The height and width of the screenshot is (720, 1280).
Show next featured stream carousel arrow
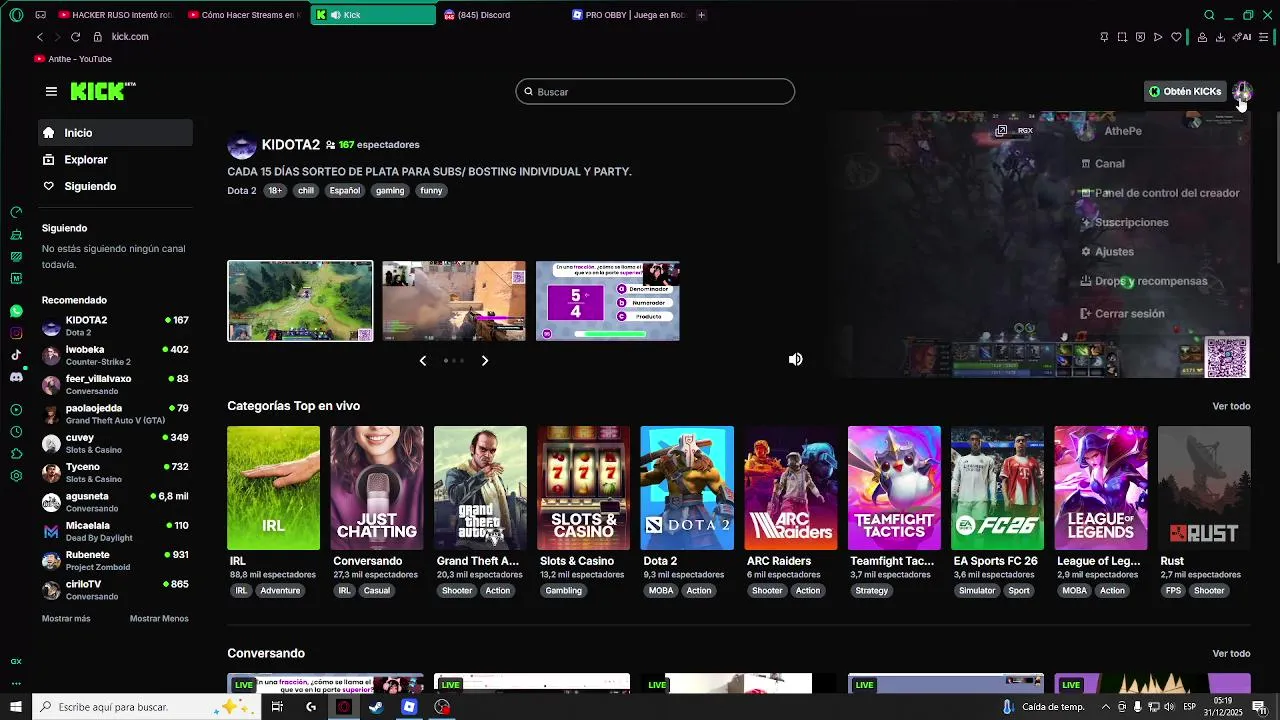coord(485,360)
